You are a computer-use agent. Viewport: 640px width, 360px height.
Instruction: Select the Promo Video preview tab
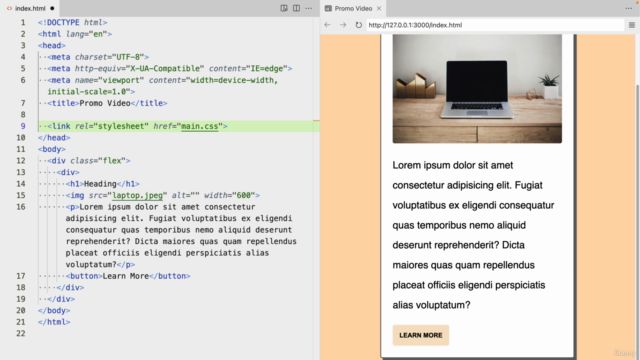click(353, 8)
